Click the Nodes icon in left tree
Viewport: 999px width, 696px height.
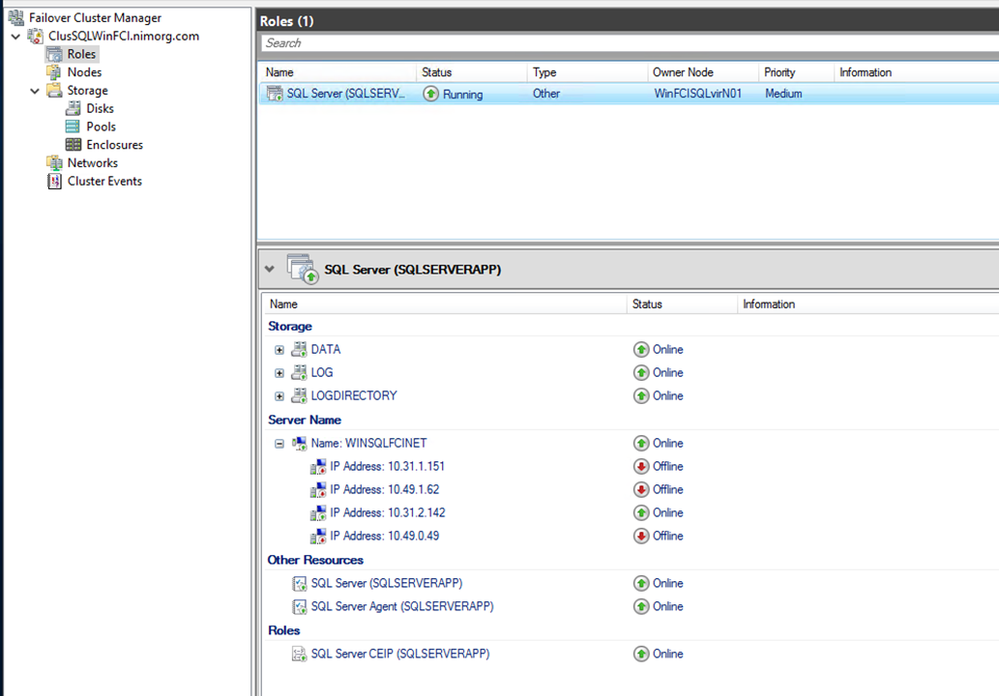click(54, 72)
